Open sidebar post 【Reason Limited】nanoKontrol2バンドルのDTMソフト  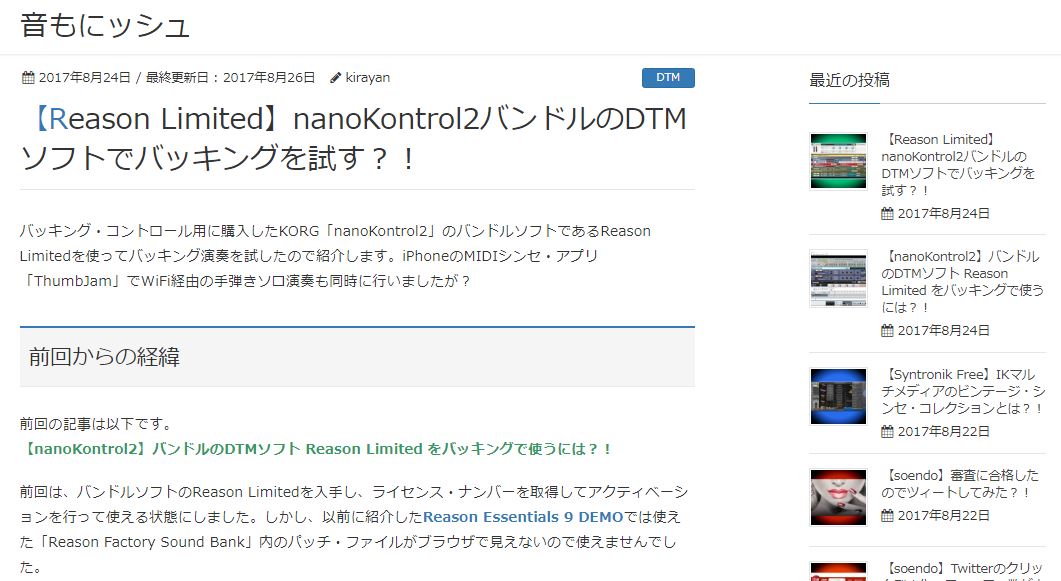958,165
